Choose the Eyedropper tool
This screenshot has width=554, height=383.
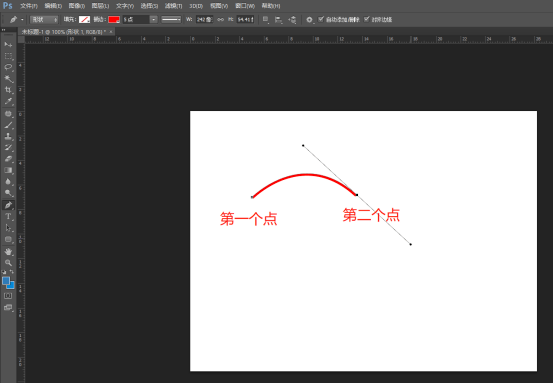(8, 101)
